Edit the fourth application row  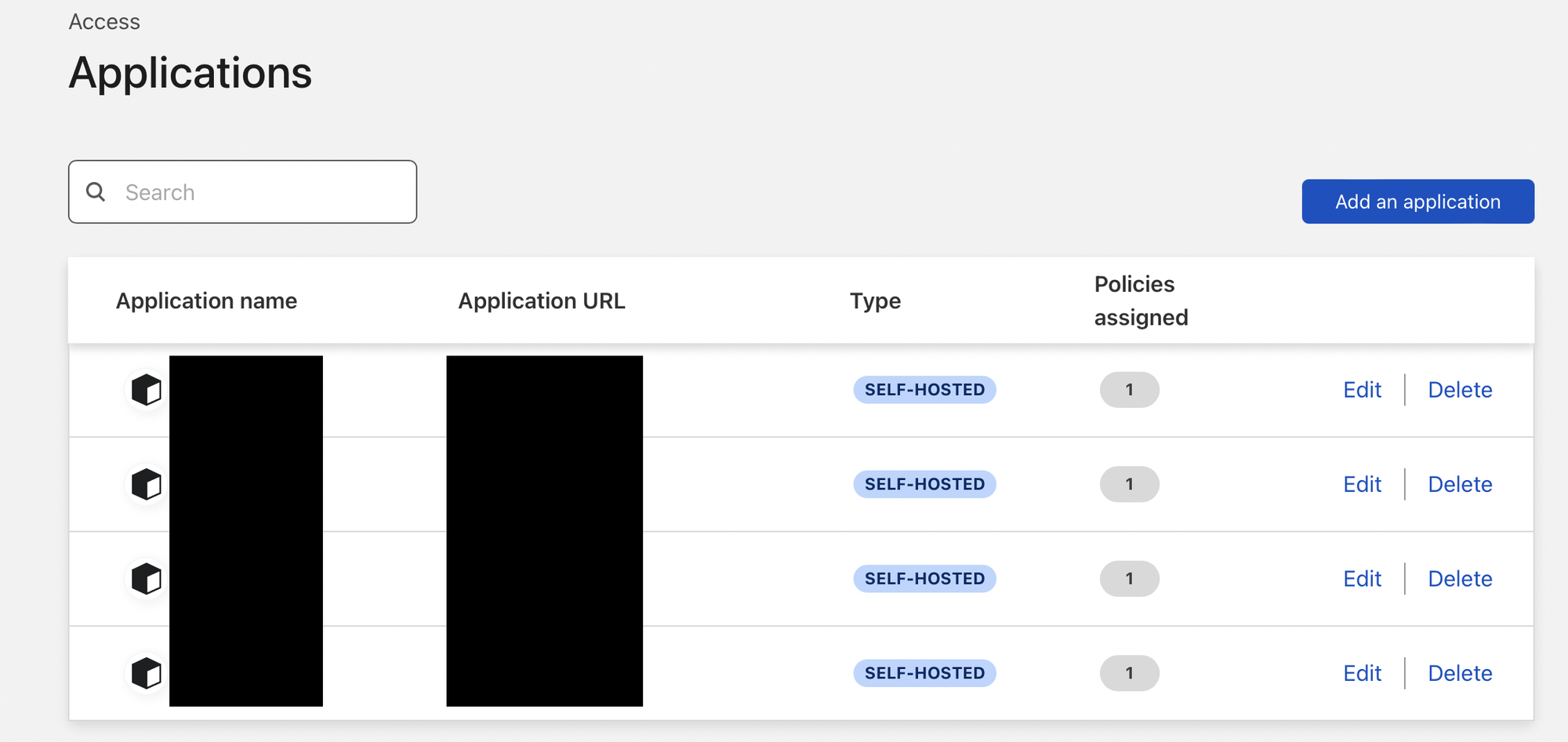(x=1362, y=673)
